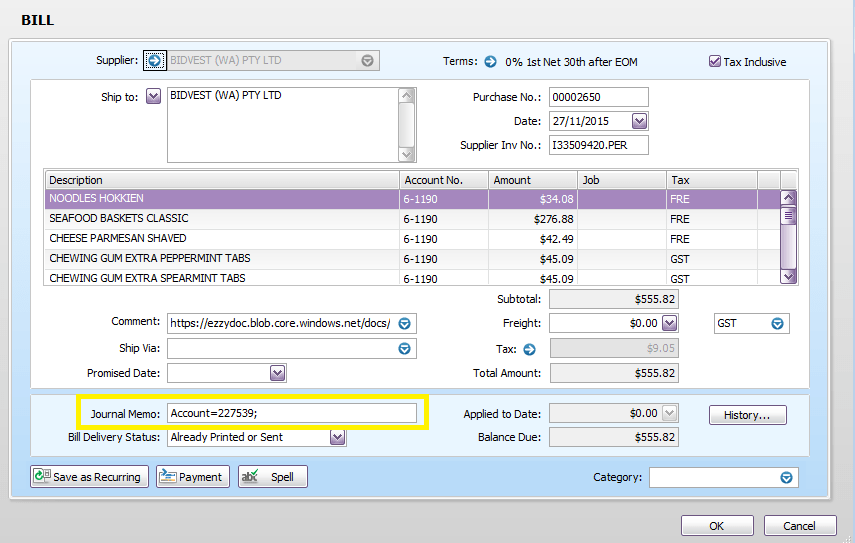This screenshot has height=543, width=855.
Task: Click the Purchase No. field 00002650
Action: click(599, 97)
